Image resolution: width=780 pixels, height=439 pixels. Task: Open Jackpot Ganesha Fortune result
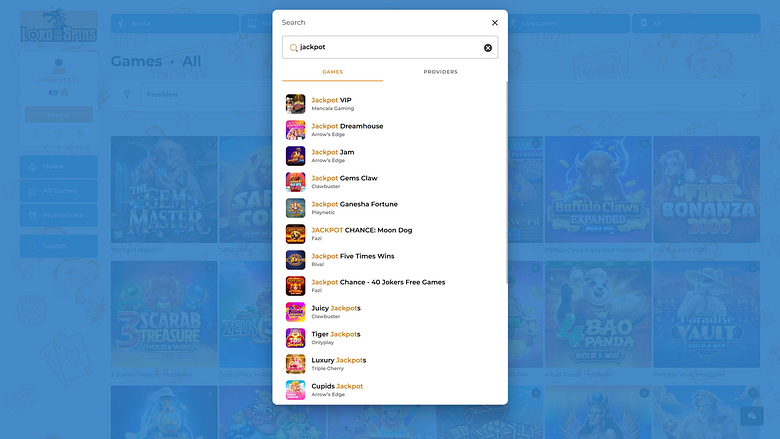[354, 208]
